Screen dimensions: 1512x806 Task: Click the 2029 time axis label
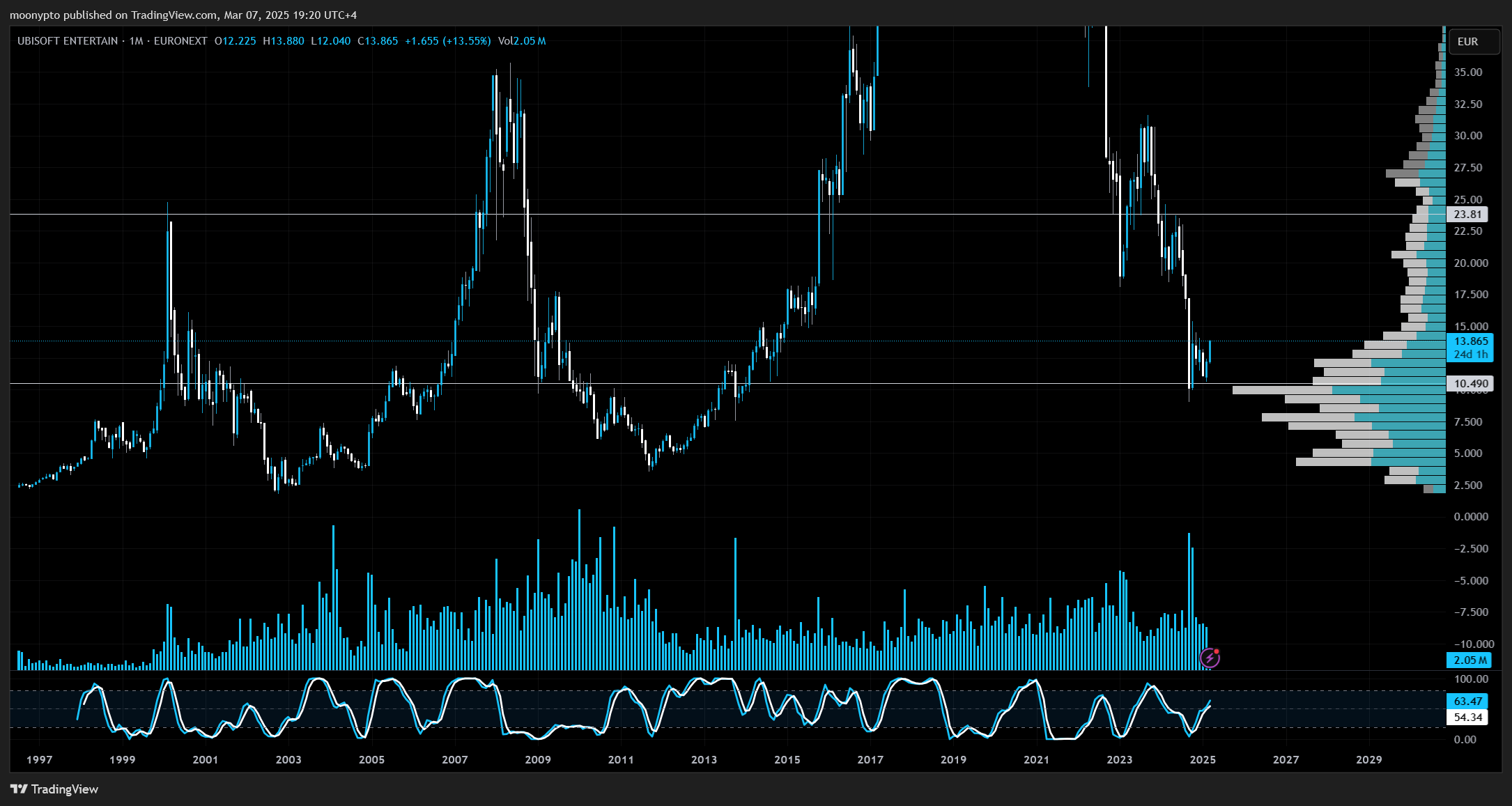tap(1369, 760)
